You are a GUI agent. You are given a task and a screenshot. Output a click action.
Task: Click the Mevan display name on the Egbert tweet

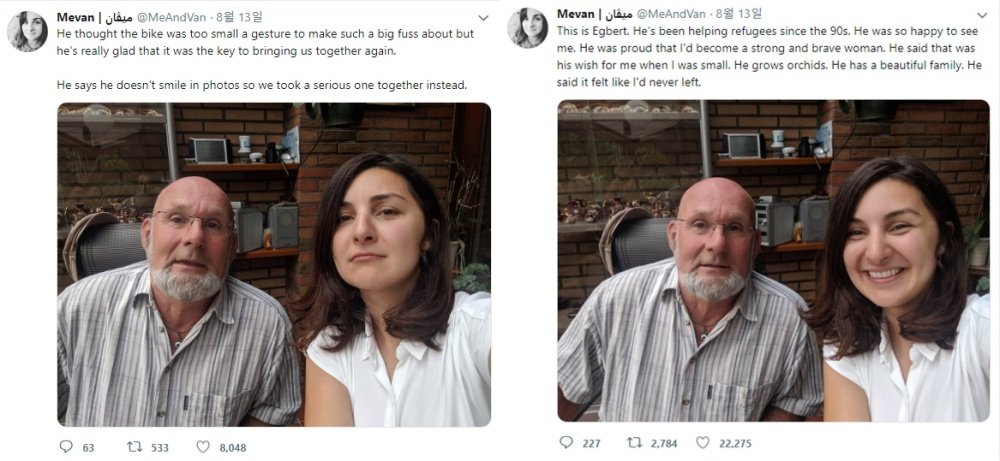tap(575, 13)
